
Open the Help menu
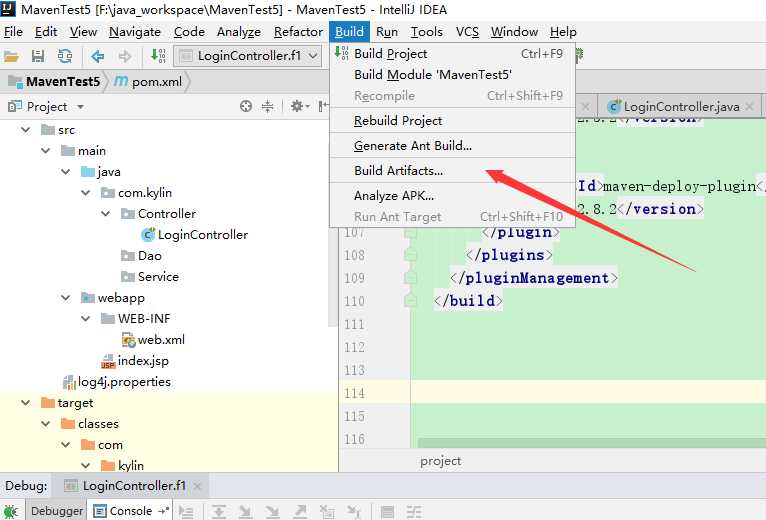tap(563, 32)
